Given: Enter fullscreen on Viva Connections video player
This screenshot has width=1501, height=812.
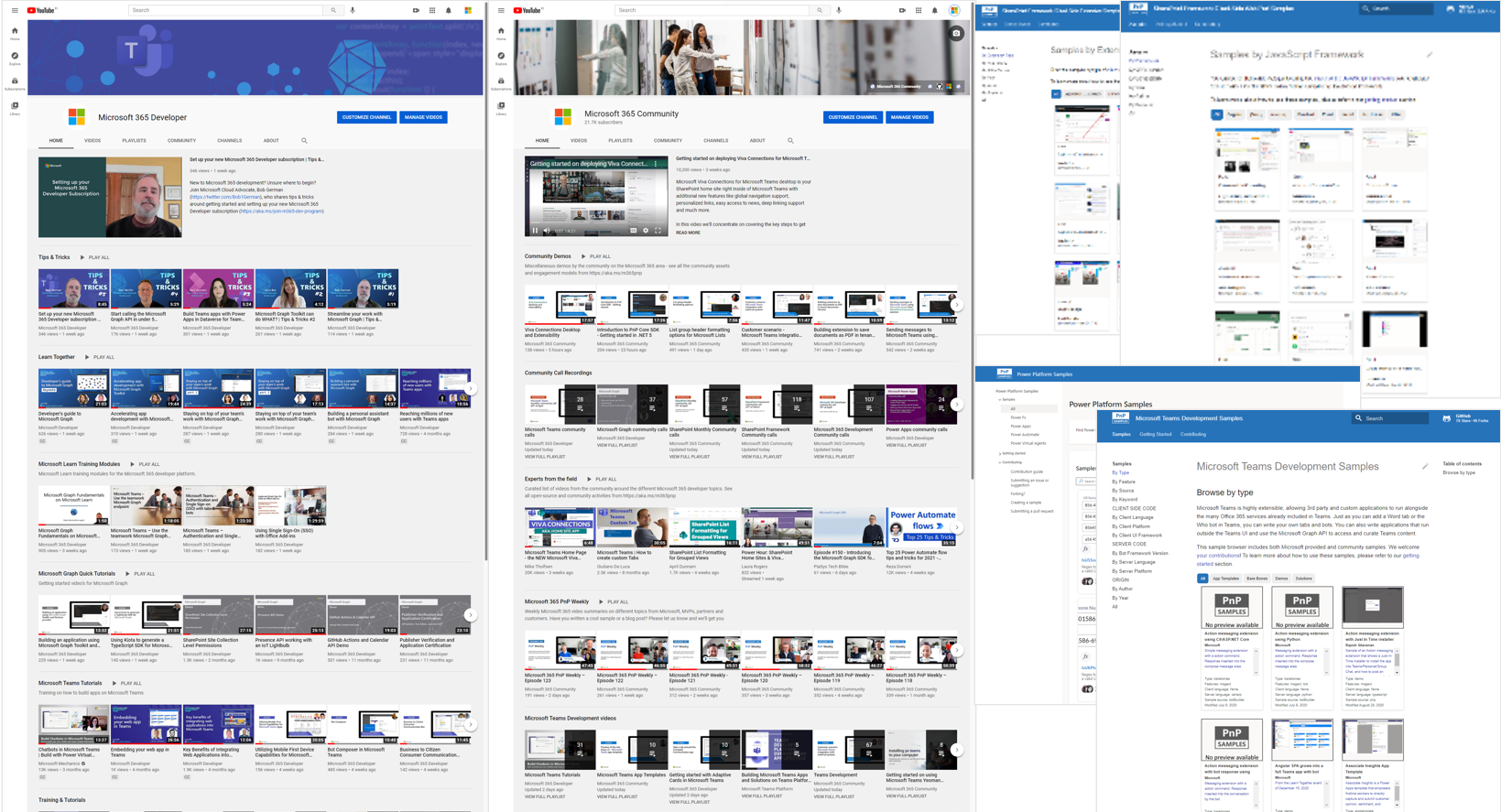Looking at the screenshot, I should (x=658, y=231).
